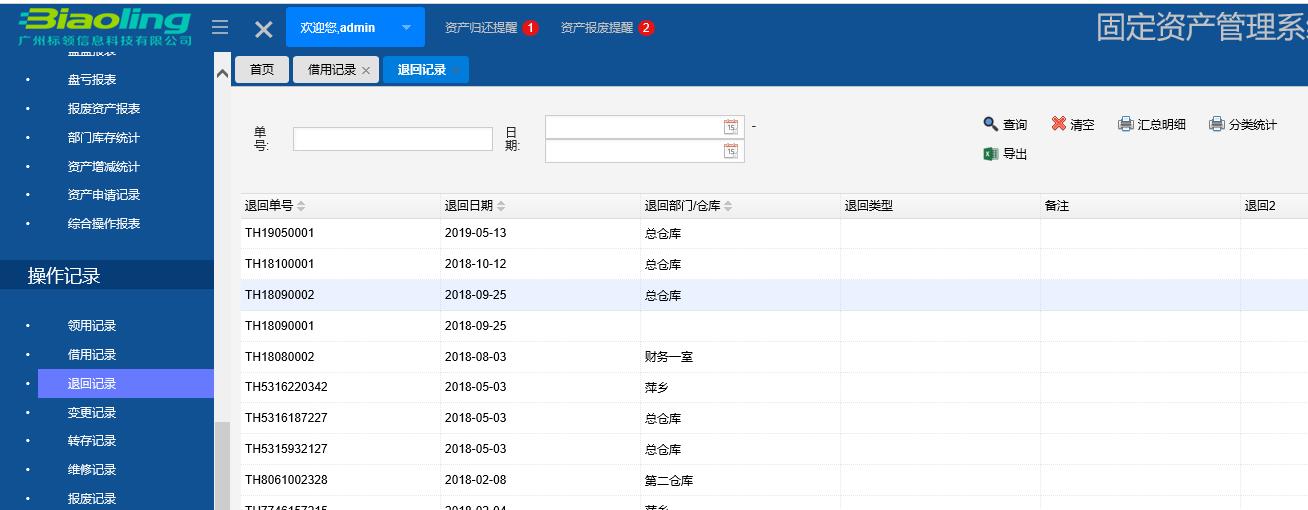The width and height of the screenshot is (1308, 510).
Task: Sort by 退回单号 column arrows
Action: point(302,207)
